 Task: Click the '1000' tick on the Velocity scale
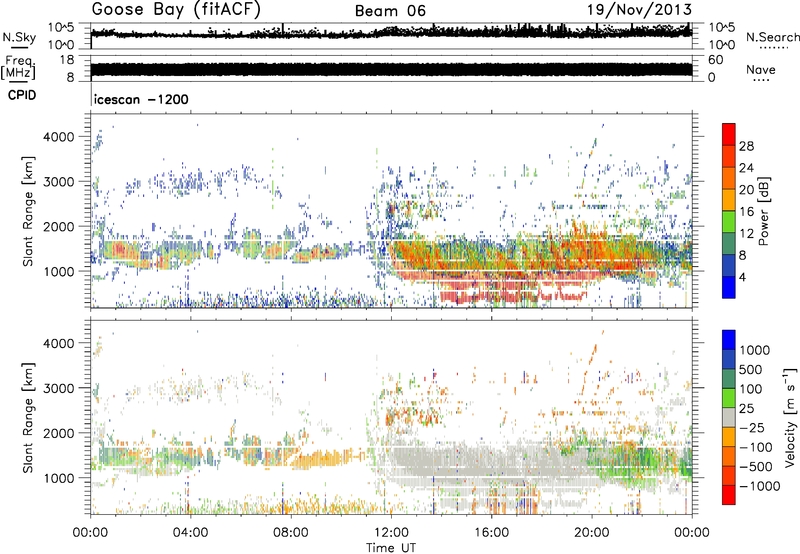tap(755, 350)
